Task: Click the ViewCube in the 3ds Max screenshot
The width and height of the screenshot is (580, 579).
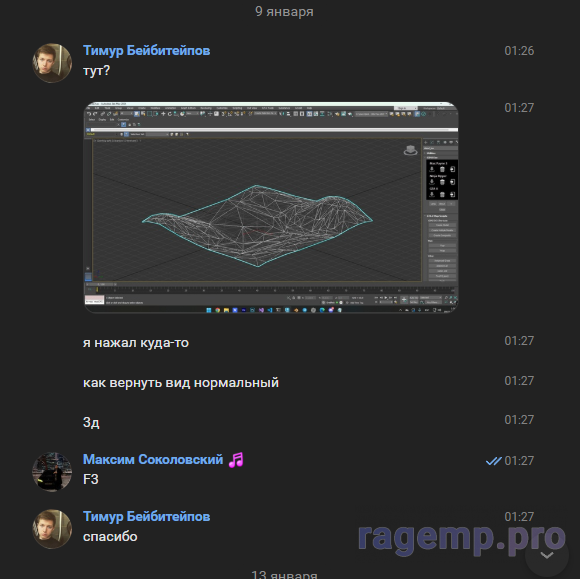Action: [x=410, y=150]
